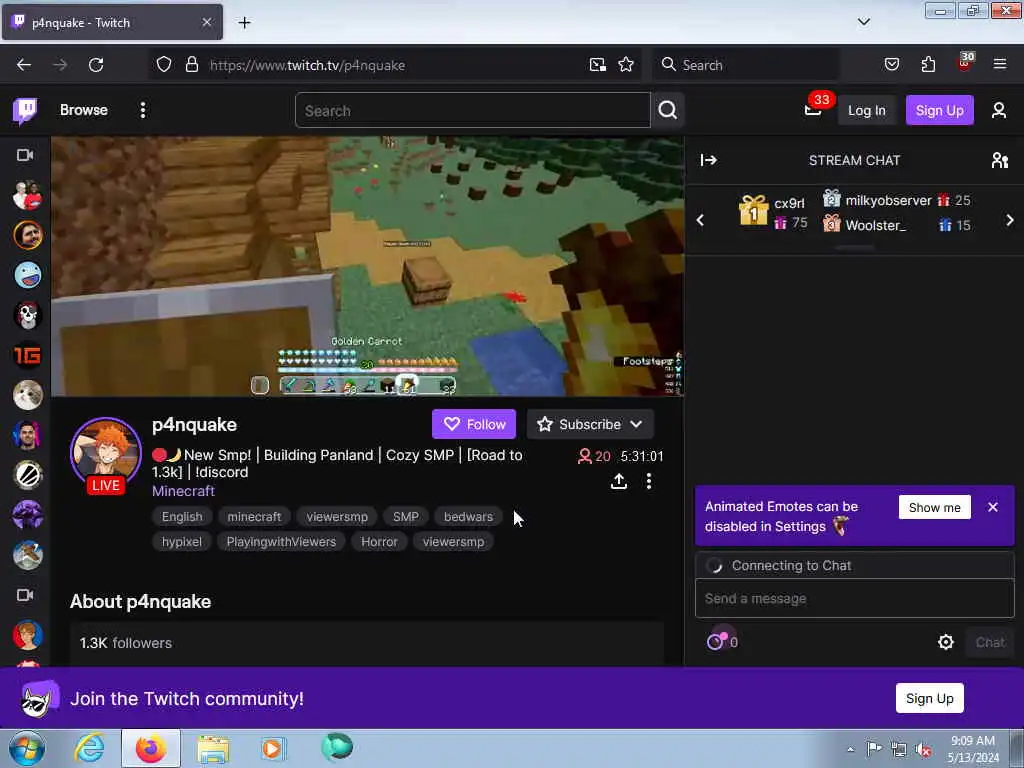This screenshot has height=768, width=1024.
Task: Open the cat avatar channel in sidebar
Action: 27,395
